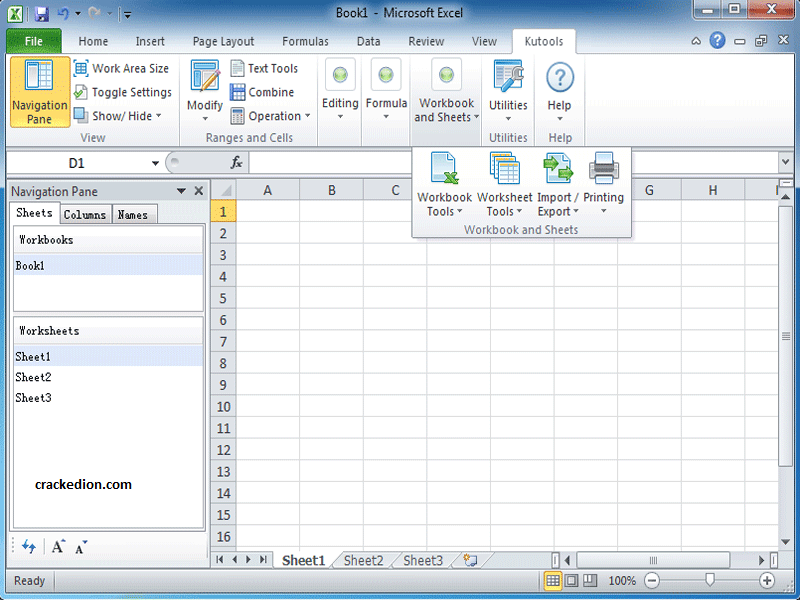Click Toggle Settings in View group

[122, 92]
